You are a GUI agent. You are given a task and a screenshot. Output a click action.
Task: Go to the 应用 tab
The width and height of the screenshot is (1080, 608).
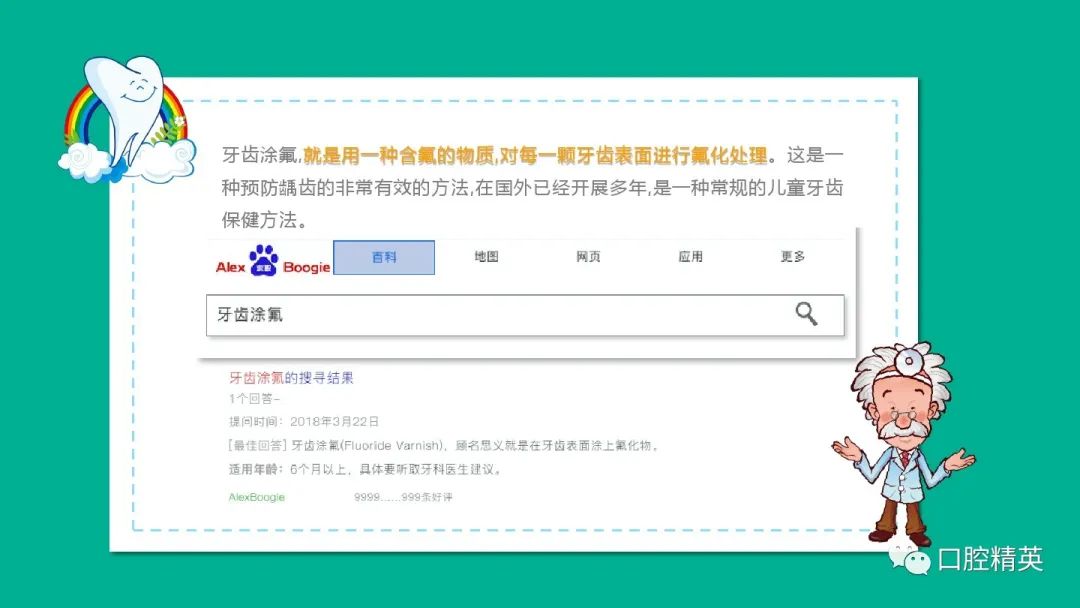click(x=690, y=257)
